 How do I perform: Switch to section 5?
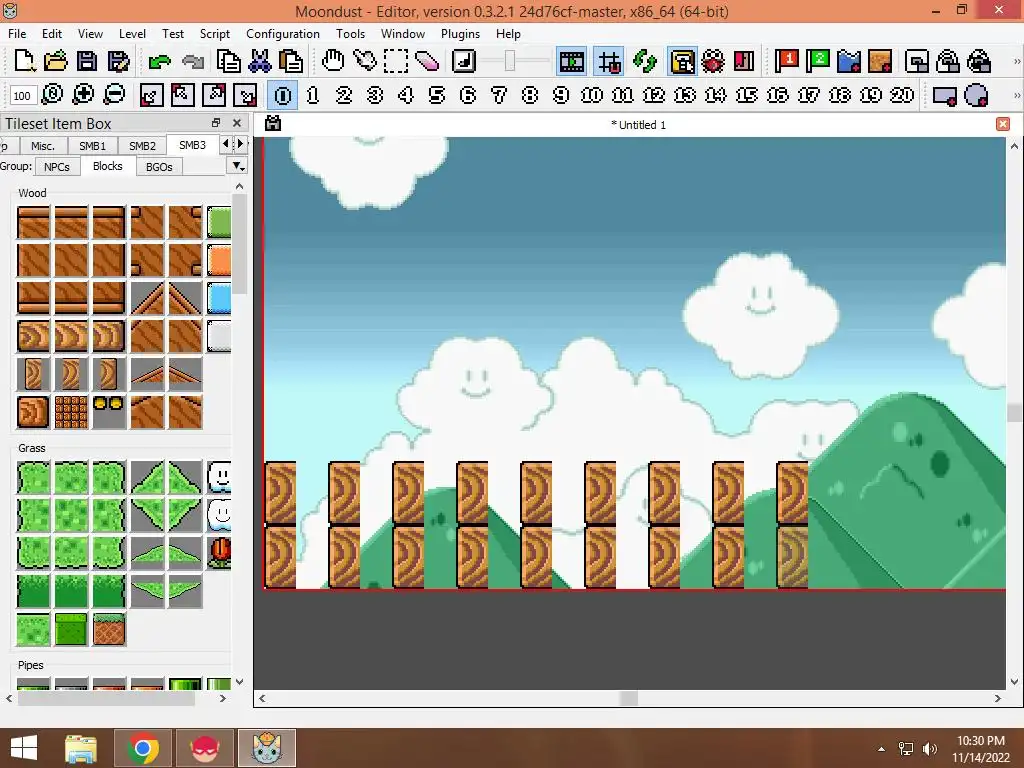tap(437, 95)
